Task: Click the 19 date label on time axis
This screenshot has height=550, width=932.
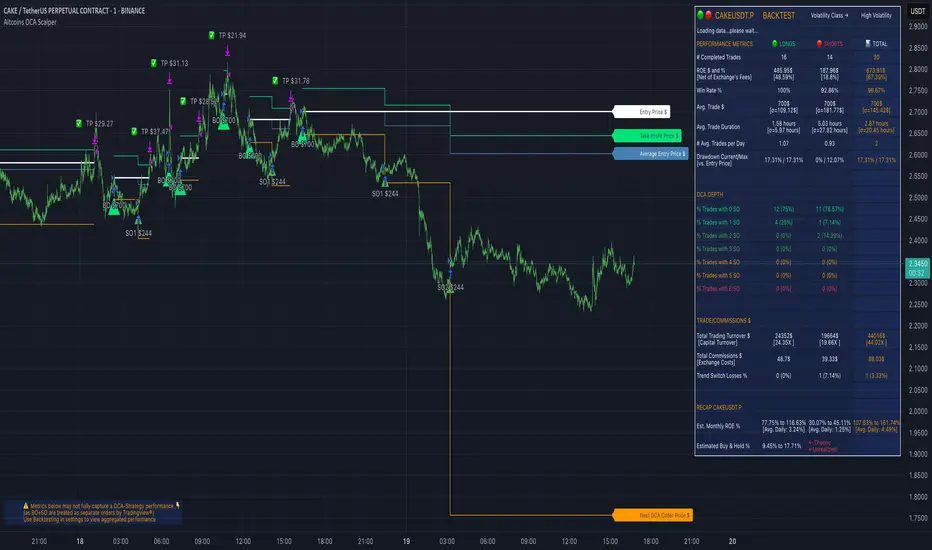Action: coord(407,541)
